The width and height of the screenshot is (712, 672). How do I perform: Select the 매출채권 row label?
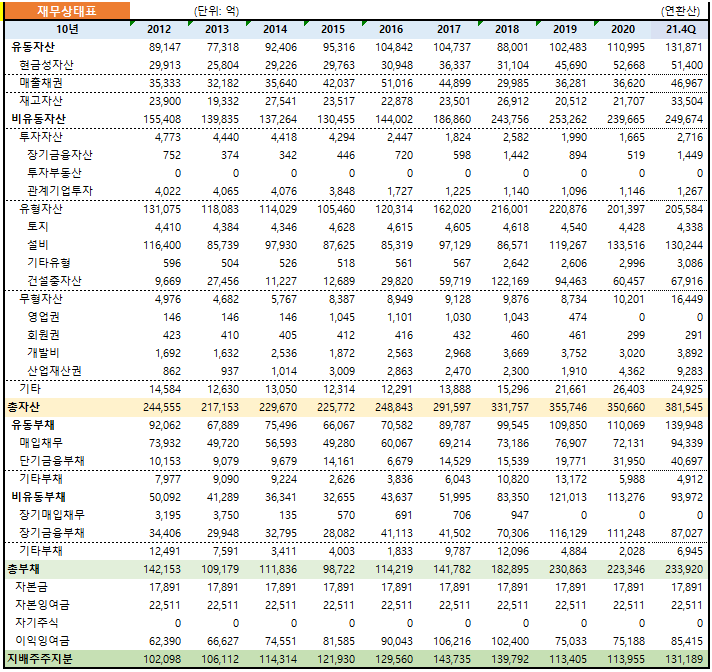coord(41,83)
